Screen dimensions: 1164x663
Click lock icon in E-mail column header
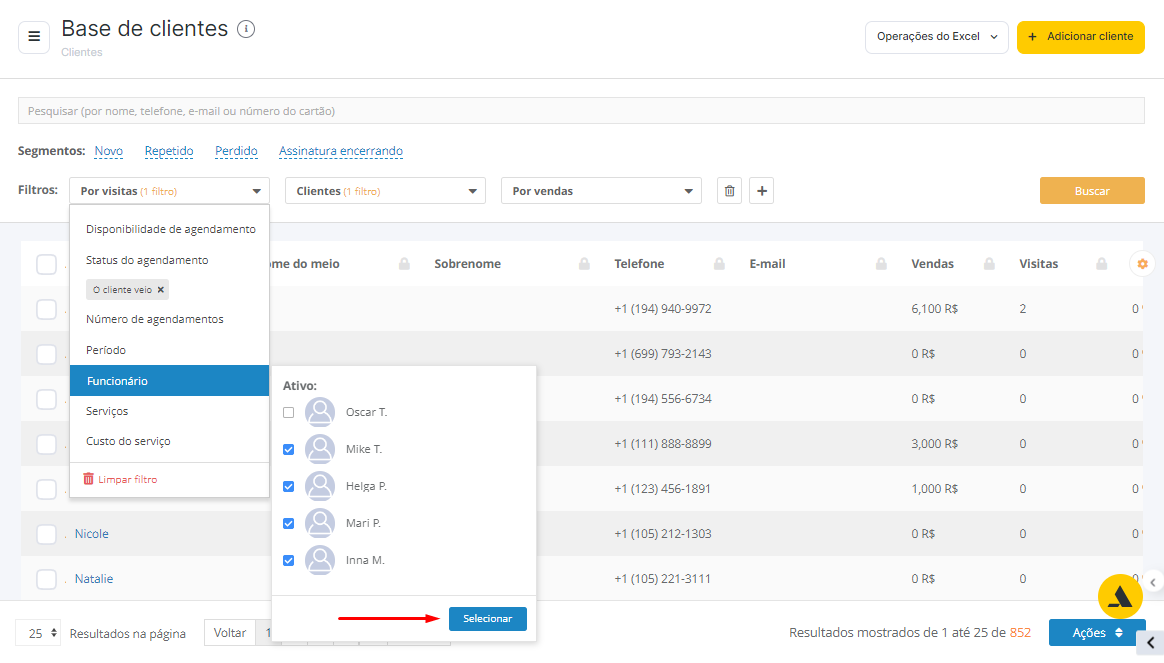click(881, 264)
